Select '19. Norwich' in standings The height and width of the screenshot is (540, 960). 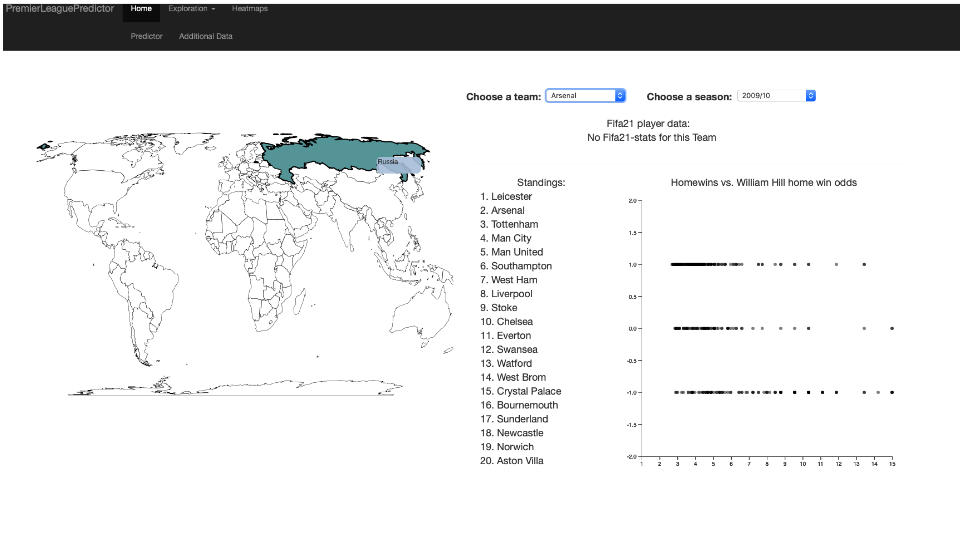pos(506,447)
